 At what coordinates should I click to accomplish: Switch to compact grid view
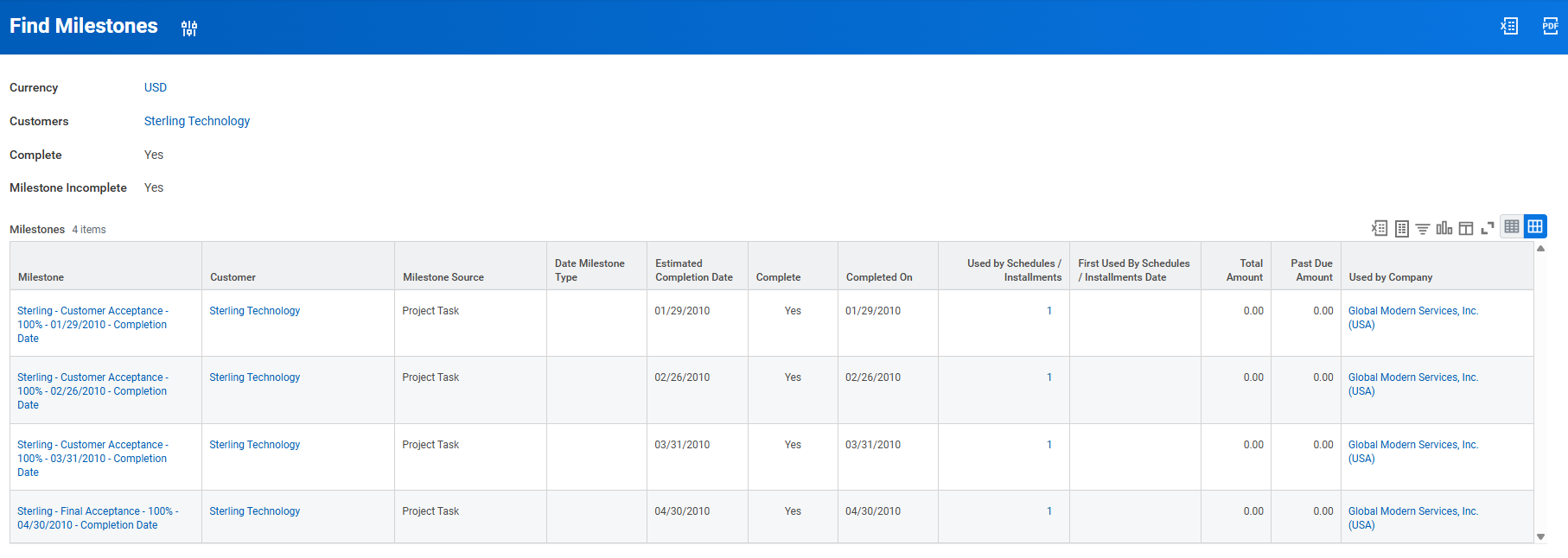pos(1512,226)
